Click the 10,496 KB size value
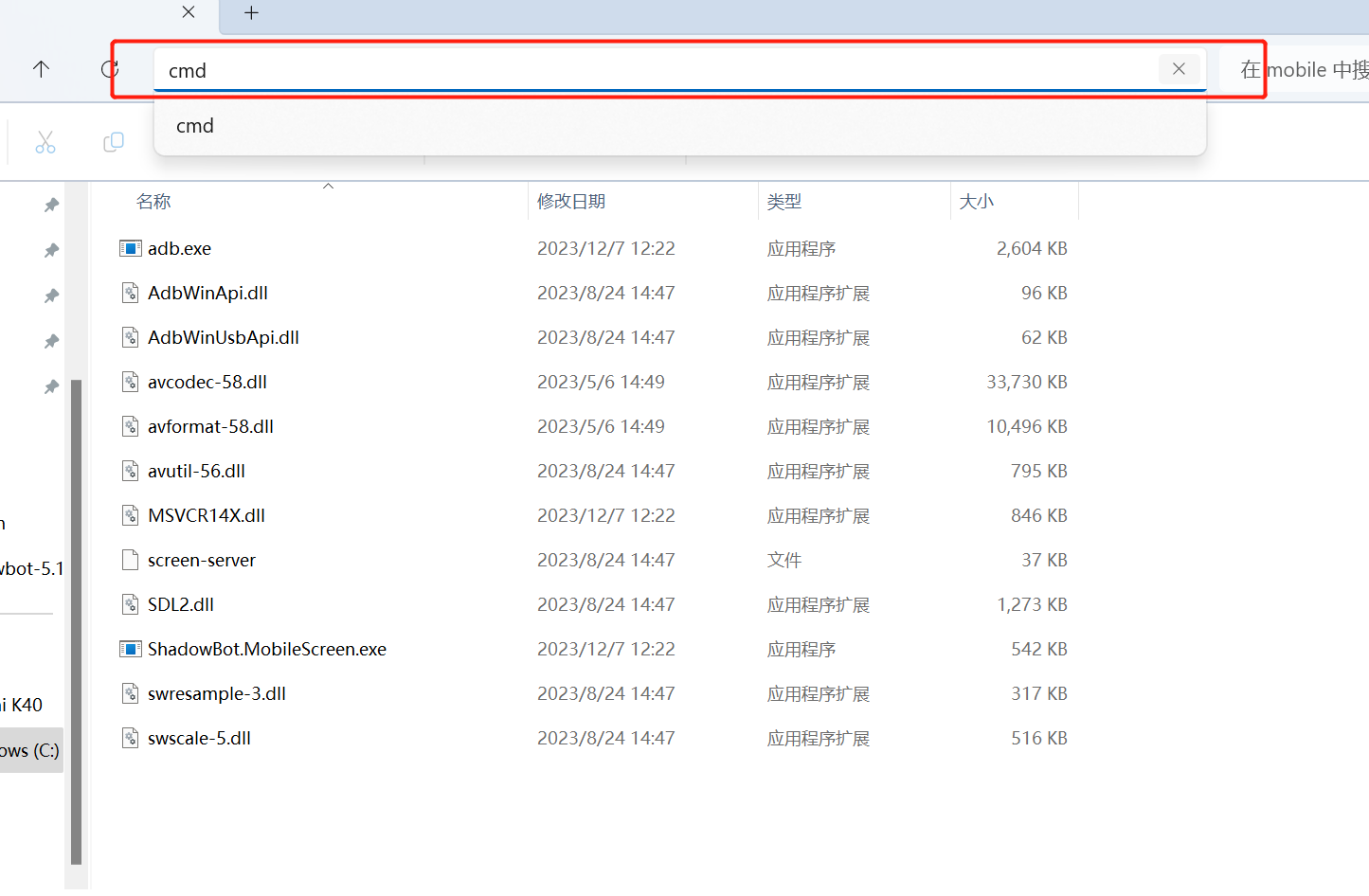 point(1027,427)
